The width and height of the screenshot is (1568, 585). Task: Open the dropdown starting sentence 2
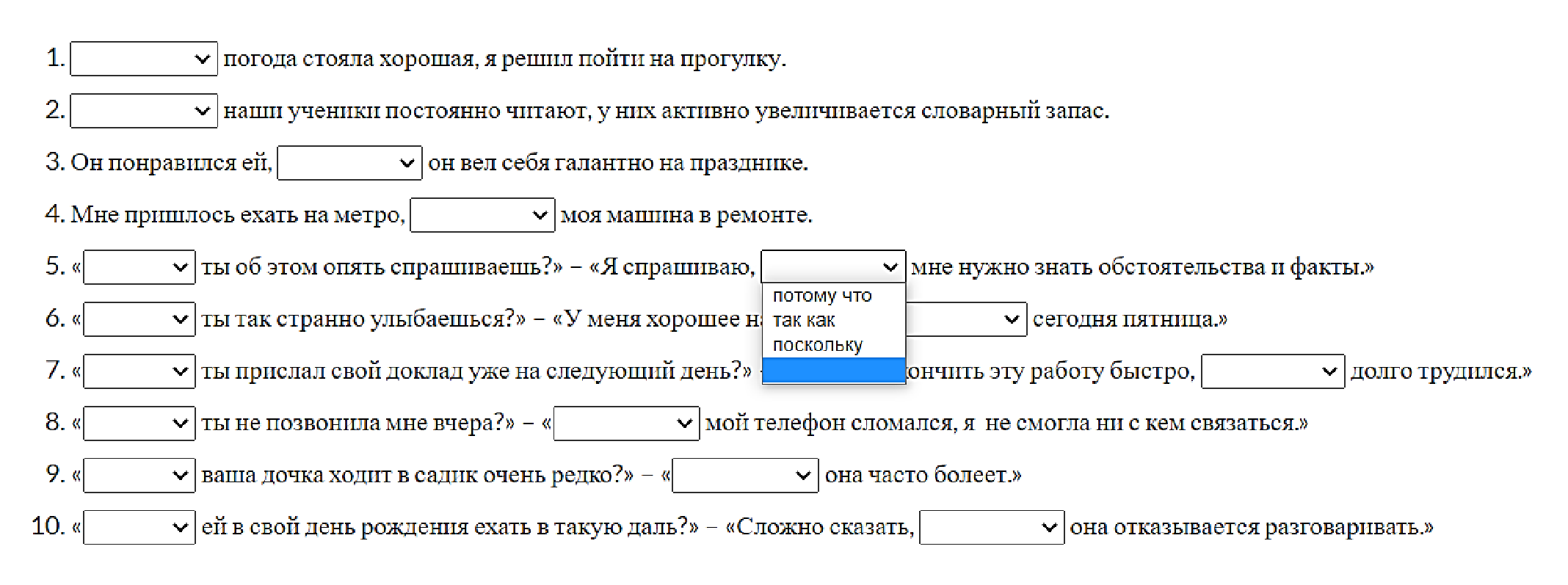click(144, 111)
